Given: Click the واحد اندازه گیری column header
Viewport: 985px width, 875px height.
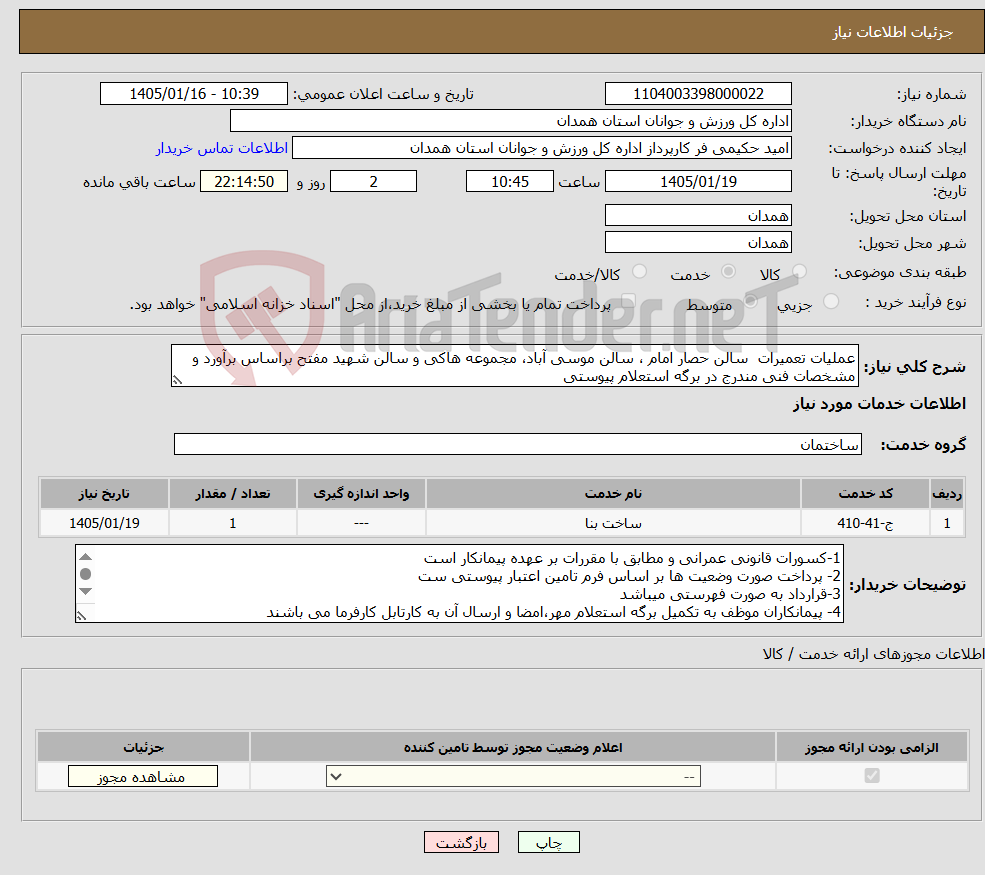Looking at the screenshot, I should click(361, 494).
